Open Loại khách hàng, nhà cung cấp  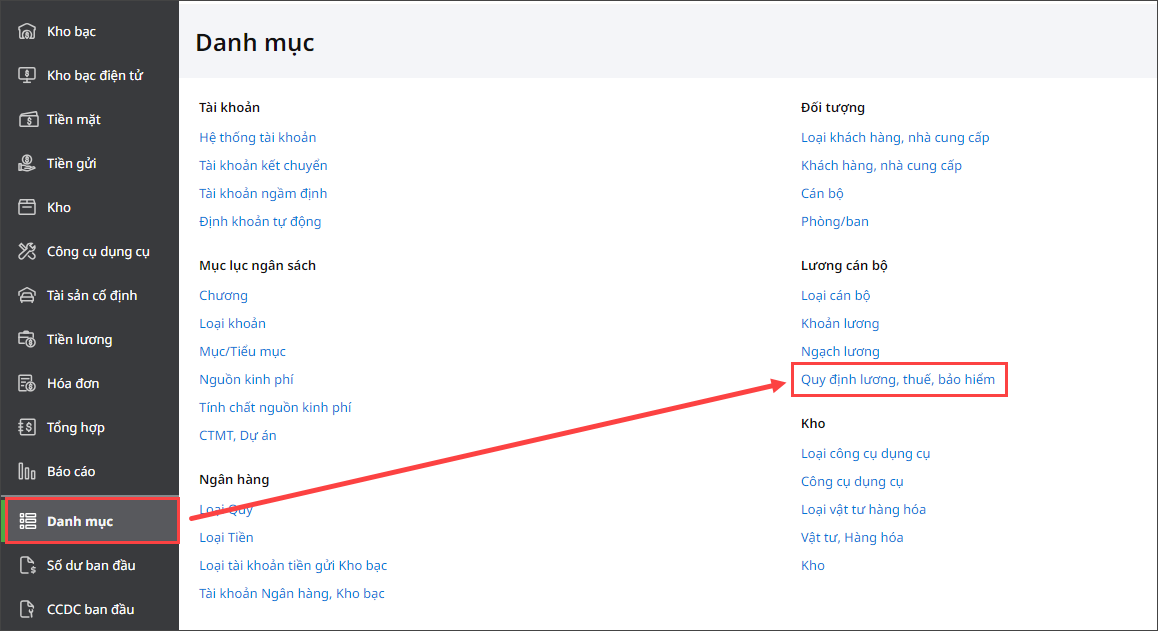[895, 137]
